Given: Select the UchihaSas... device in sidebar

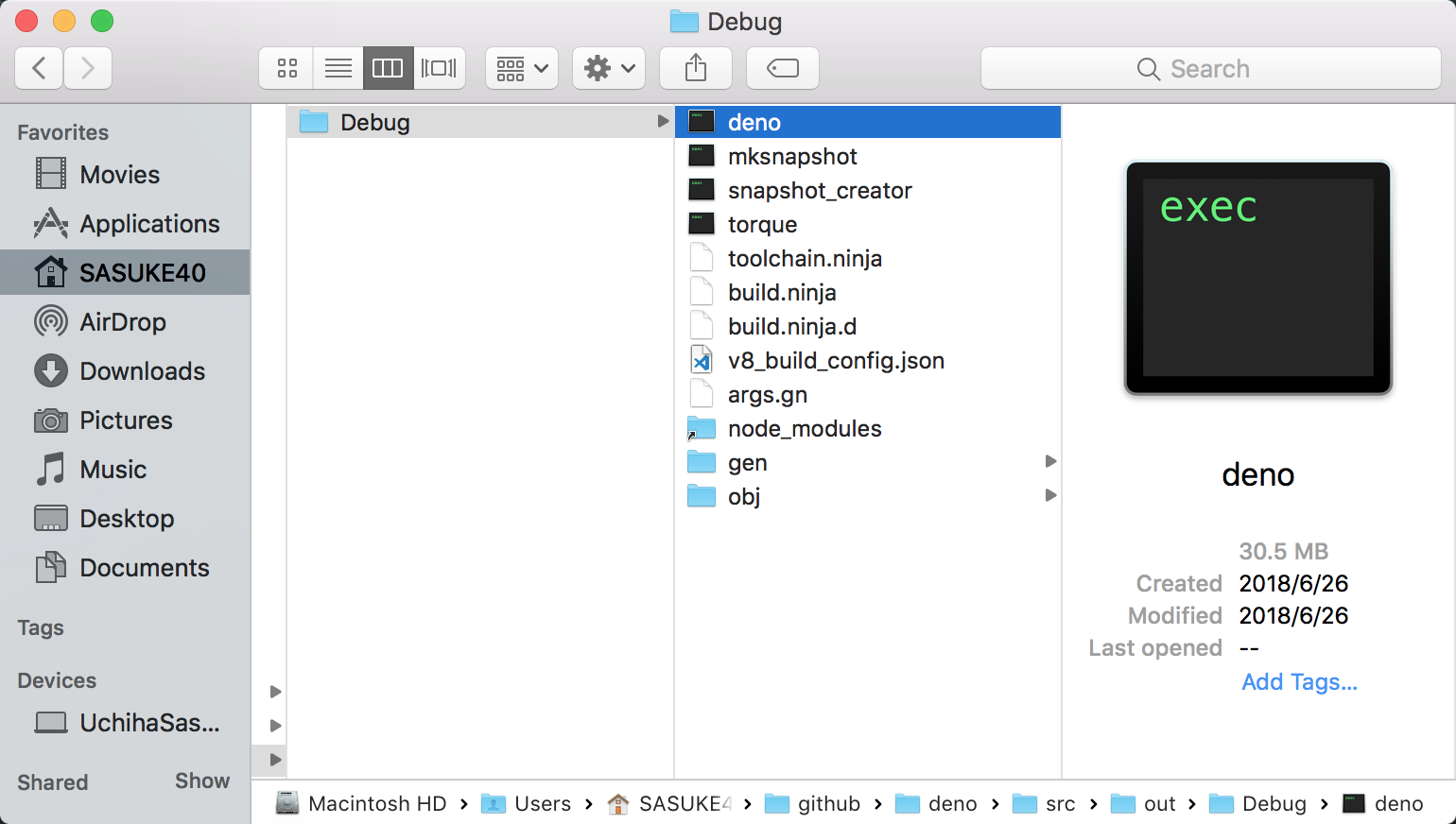Looking at the screenshot, I should [125, 723].
